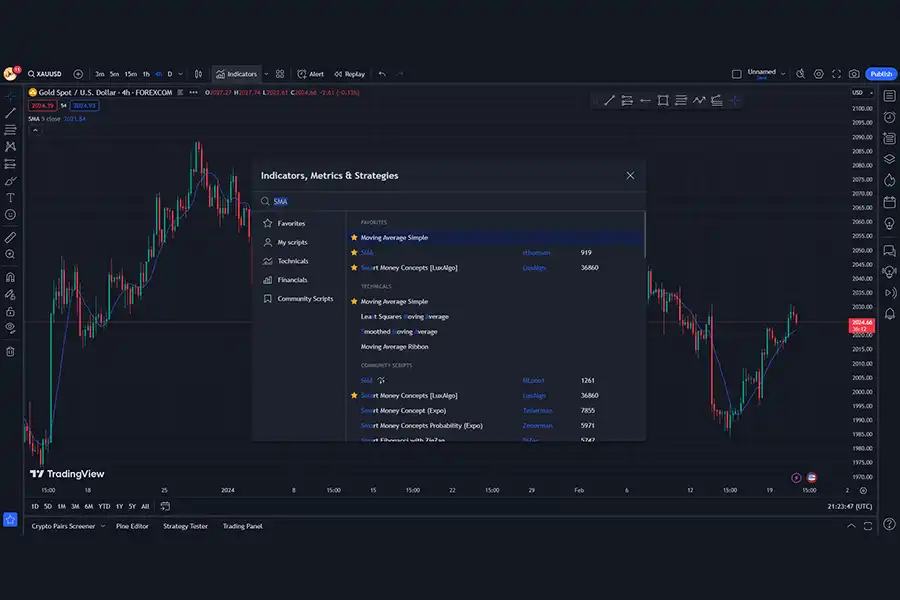This screenshot has height=600, width=900.
Task: Select the YTD date range
Action: (104, 506)
